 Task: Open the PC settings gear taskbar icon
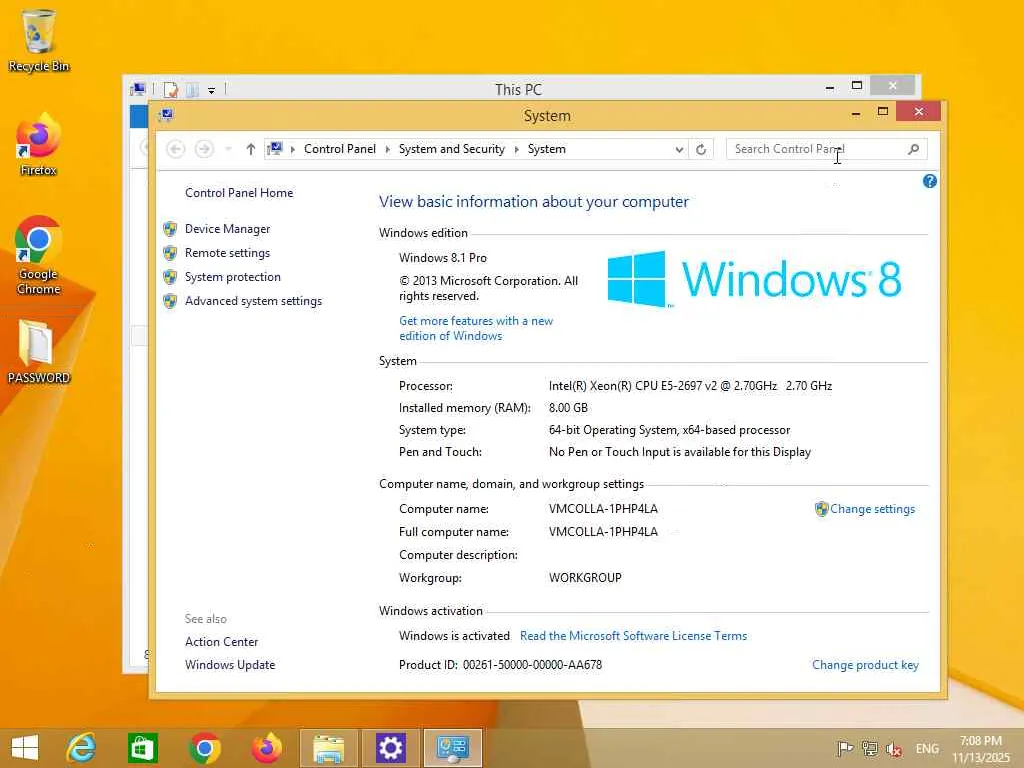point(391,748)
